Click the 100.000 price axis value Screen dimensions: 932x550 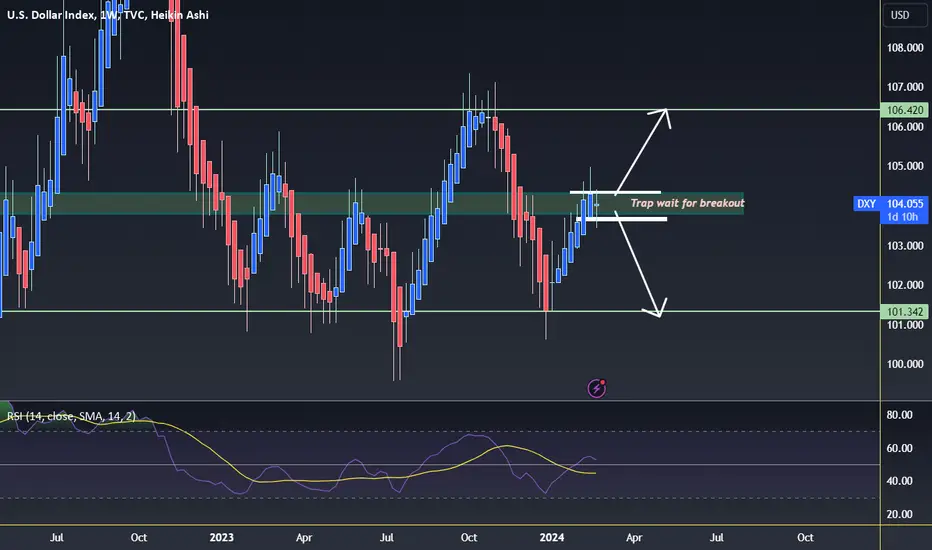tap(905, 364)
